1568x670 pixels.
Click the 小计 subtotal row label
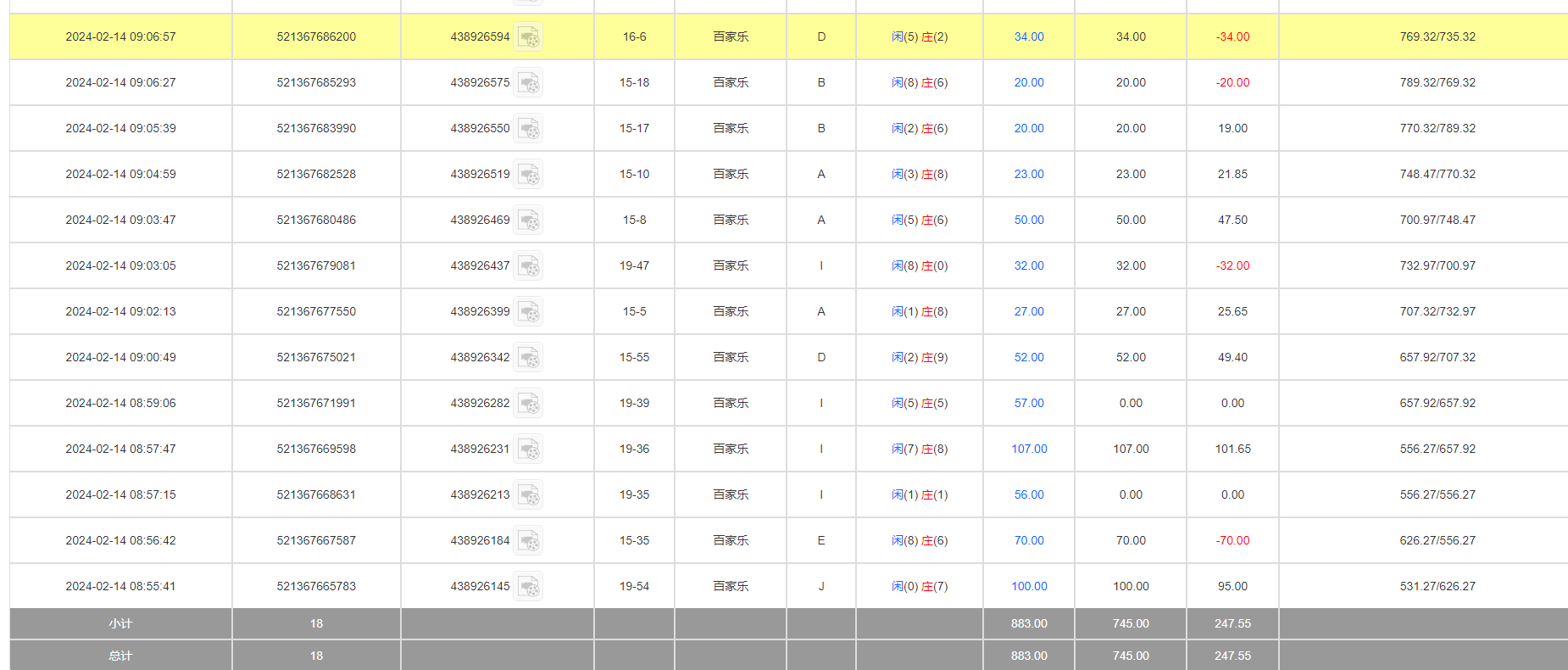[x=120, y=623]
